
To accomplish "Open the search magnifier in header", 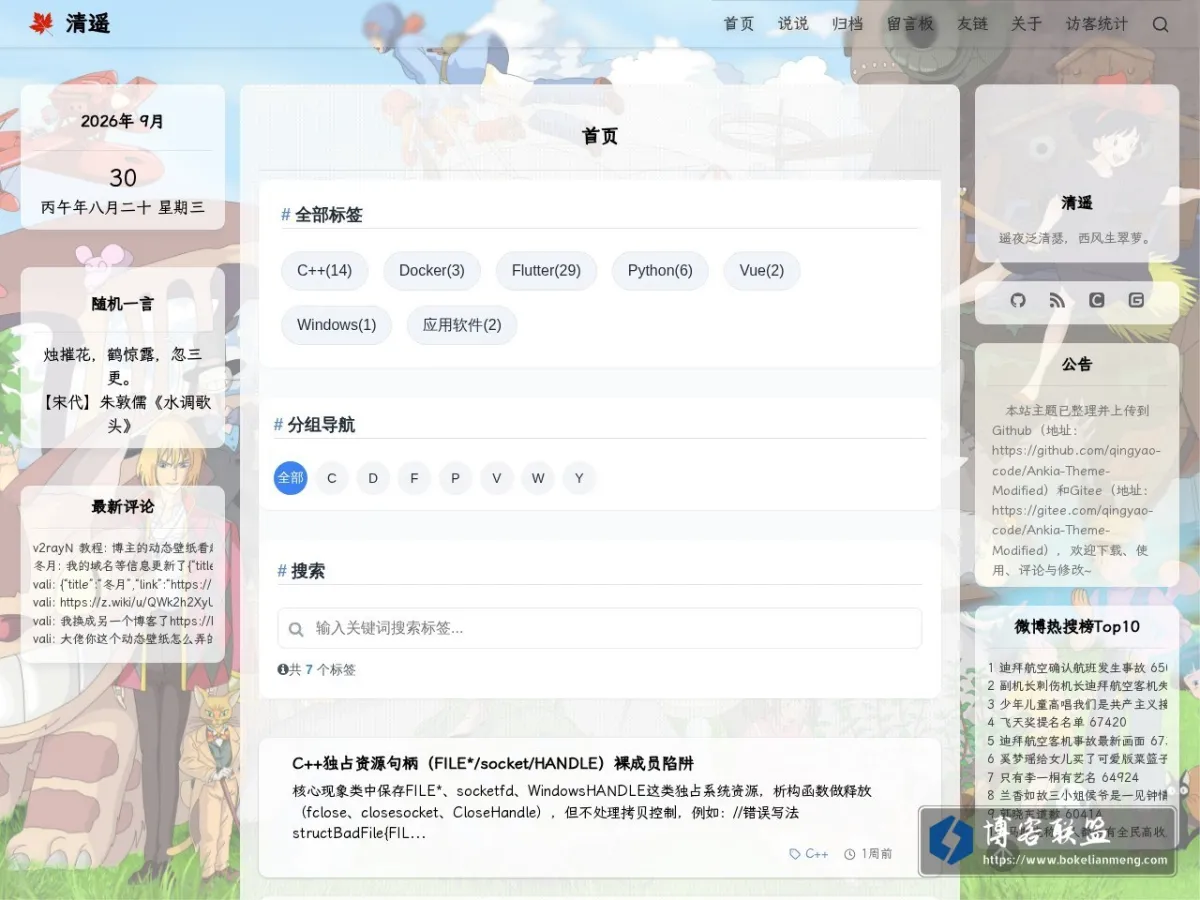I will pyautogui.click(x=1160, y=24).
